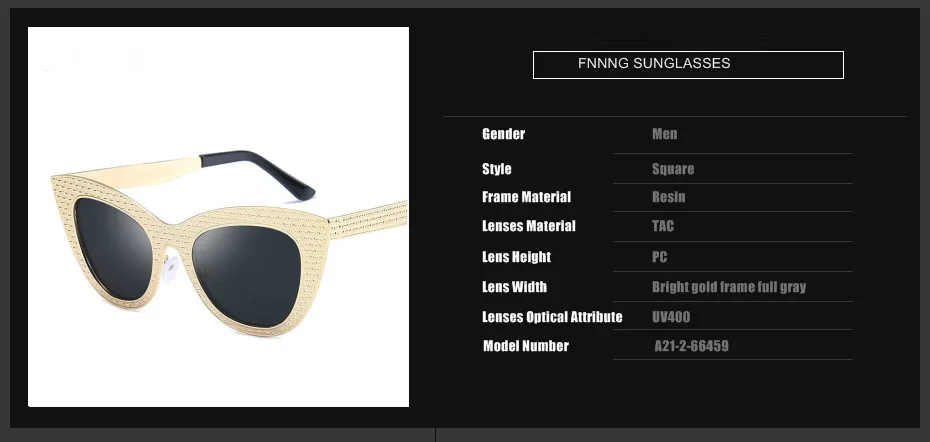Click the Square style value

point(673,169)
